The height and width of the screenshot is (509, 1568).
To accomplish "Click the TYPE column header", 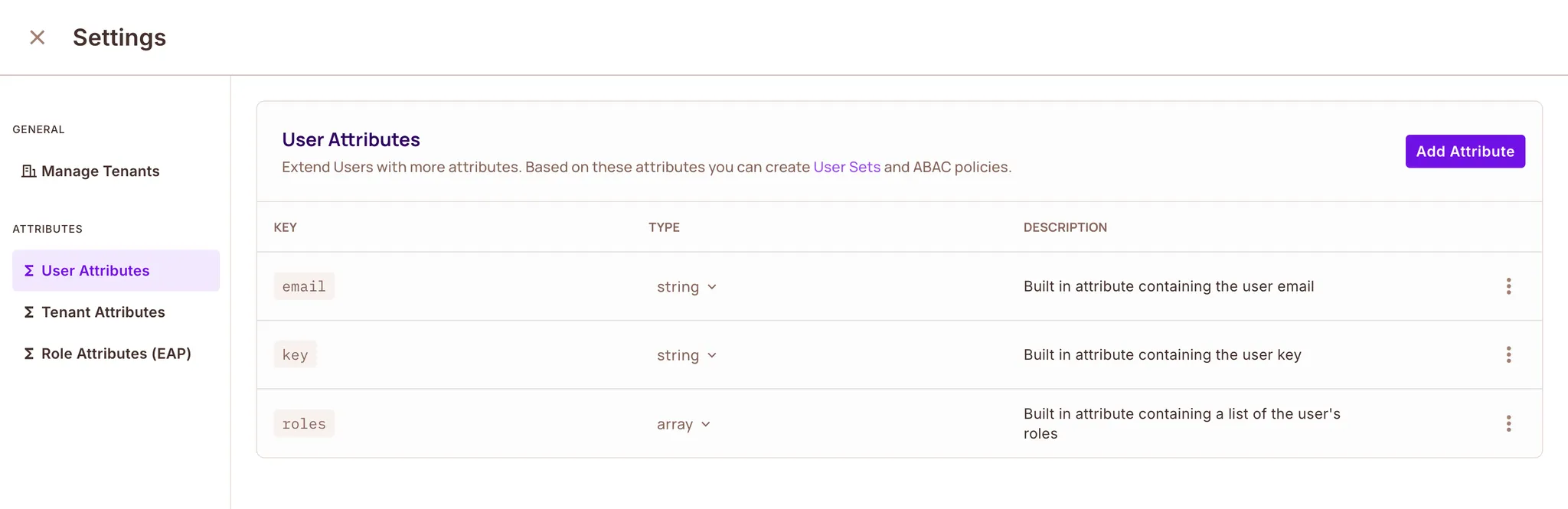I will click(x=664, y=227).
